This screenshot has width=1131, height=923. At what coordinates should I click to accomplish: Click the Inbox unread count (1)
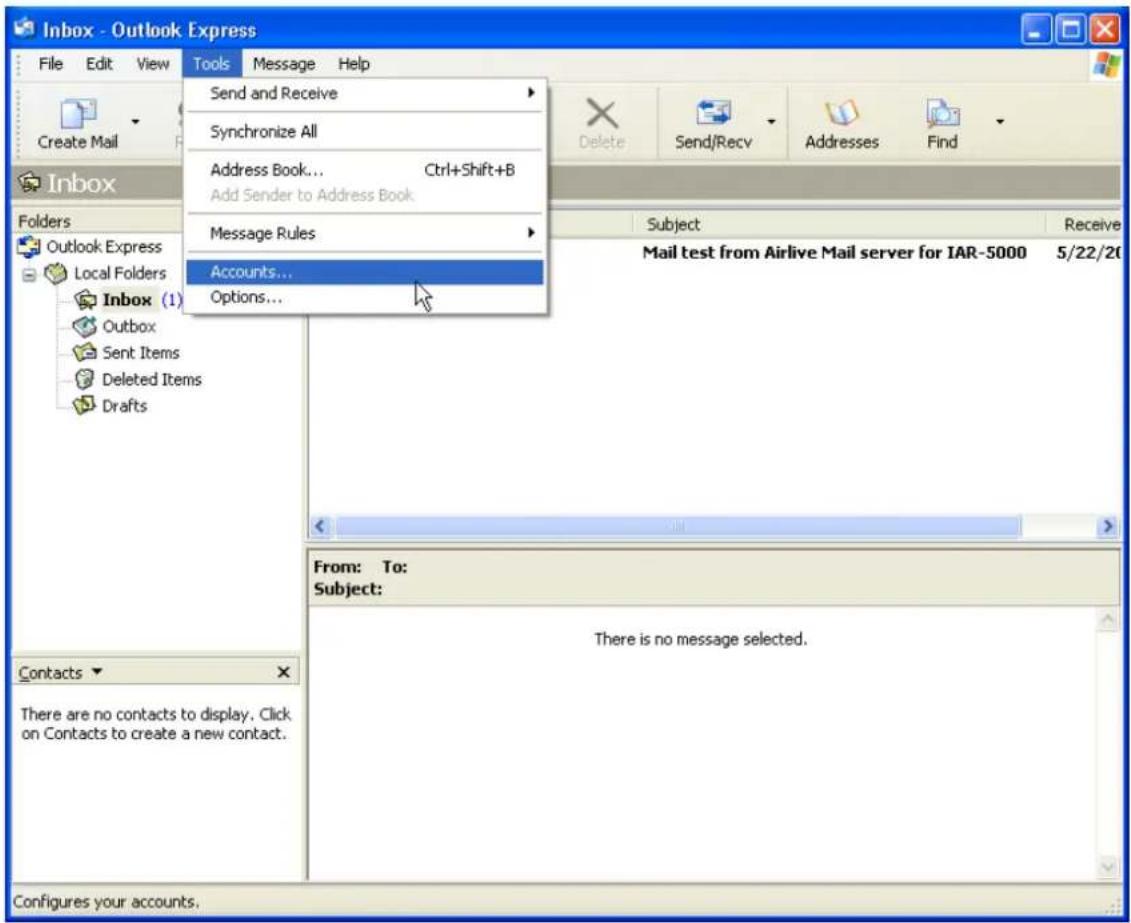pyautogui.click(x=172, y=300)
